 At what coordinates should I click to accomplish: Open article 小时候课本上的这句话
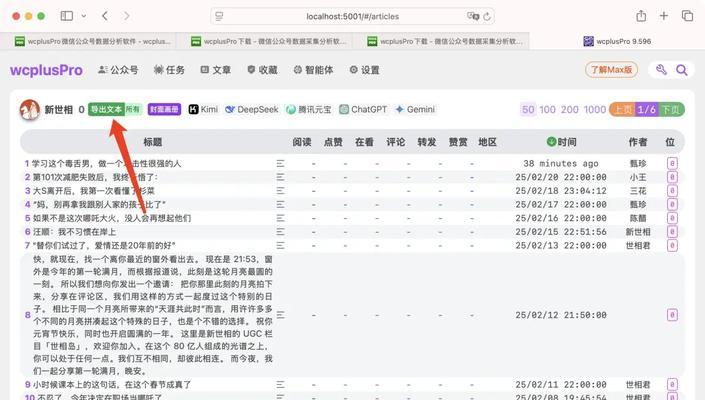click(x=112, y=385)
